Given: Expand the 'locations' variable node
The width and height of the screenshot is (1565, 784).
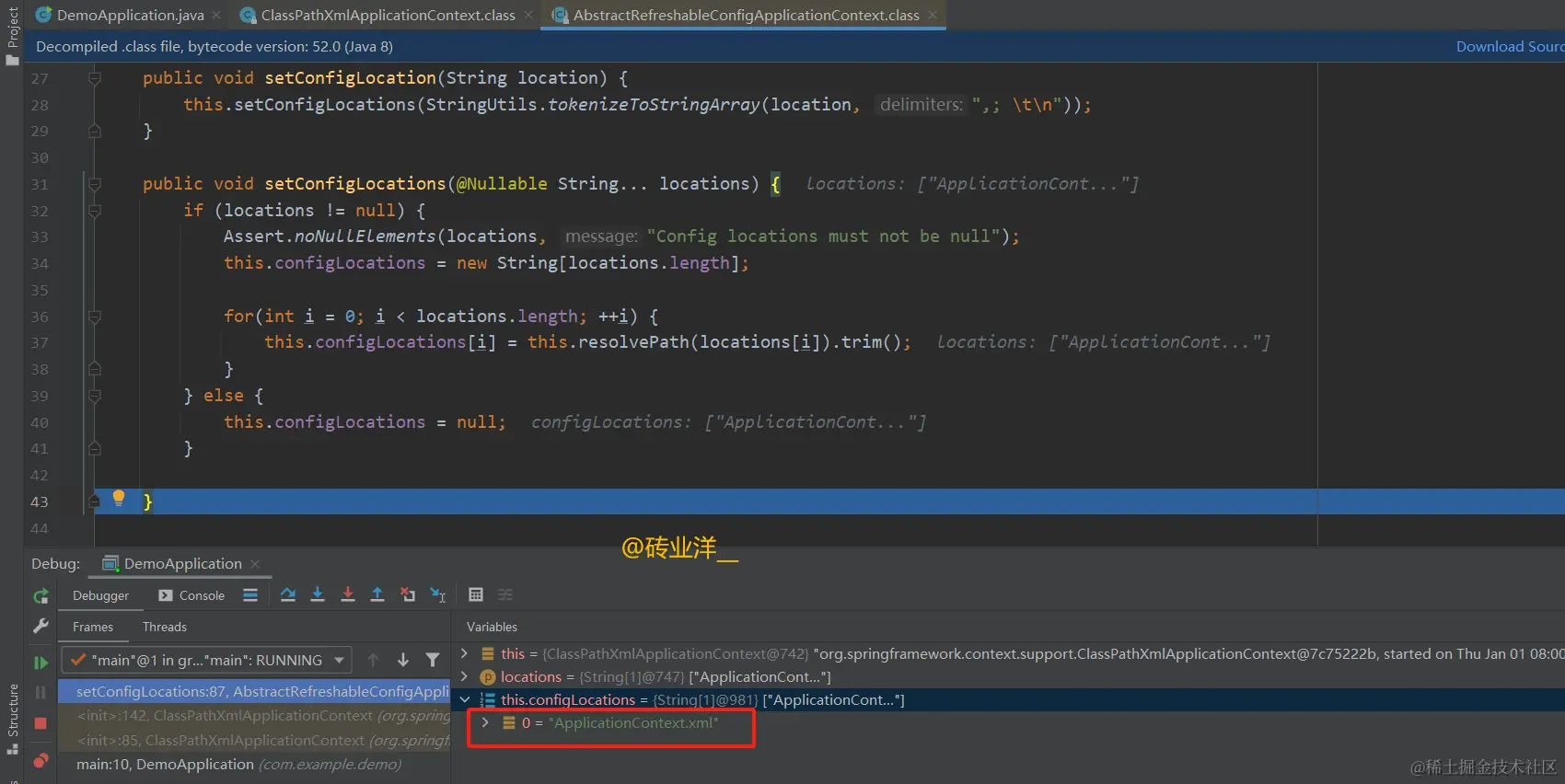Looking at the screenshot, I should click(464, 676).
